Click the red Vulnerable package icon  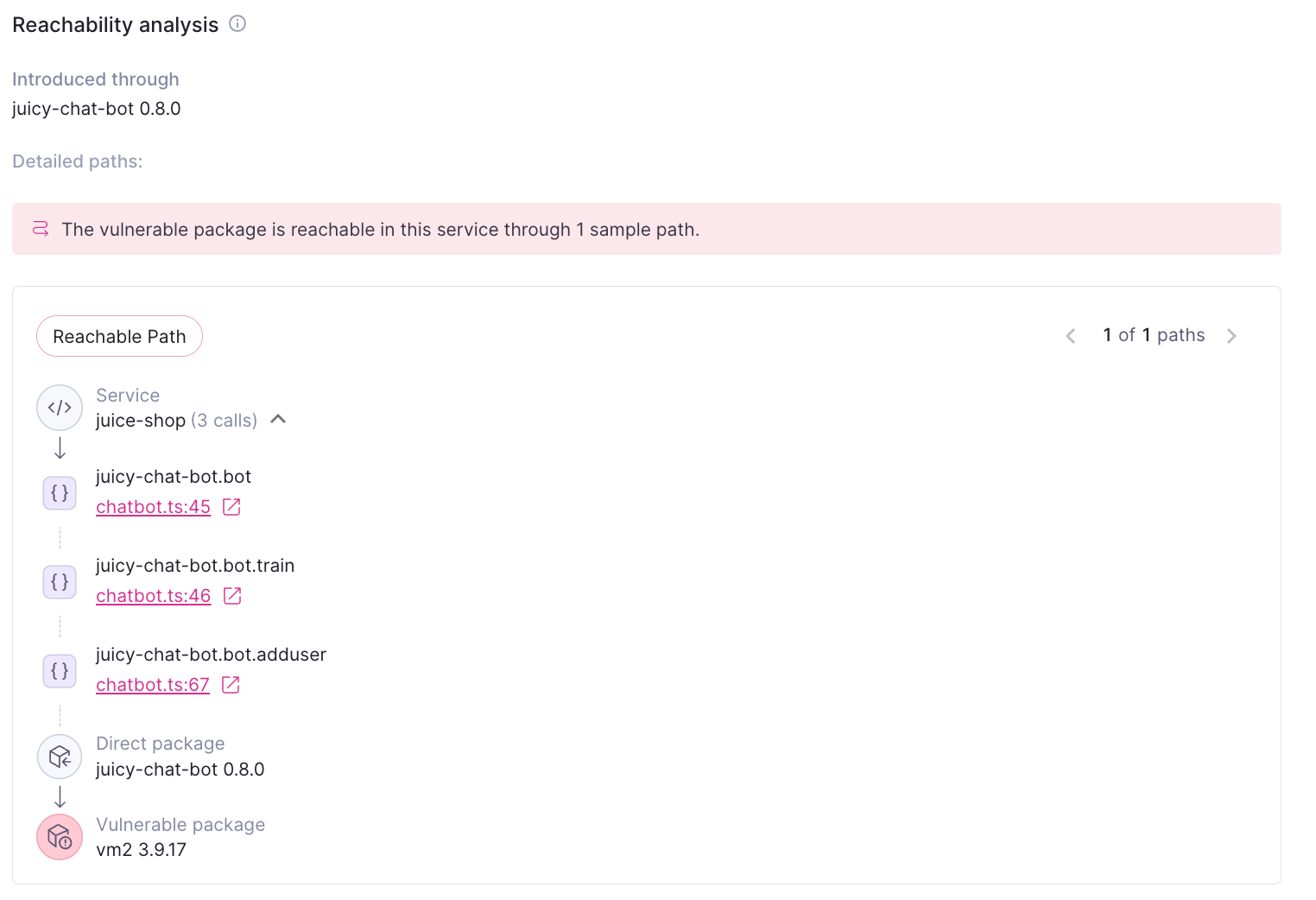click(x=60, y=837)
